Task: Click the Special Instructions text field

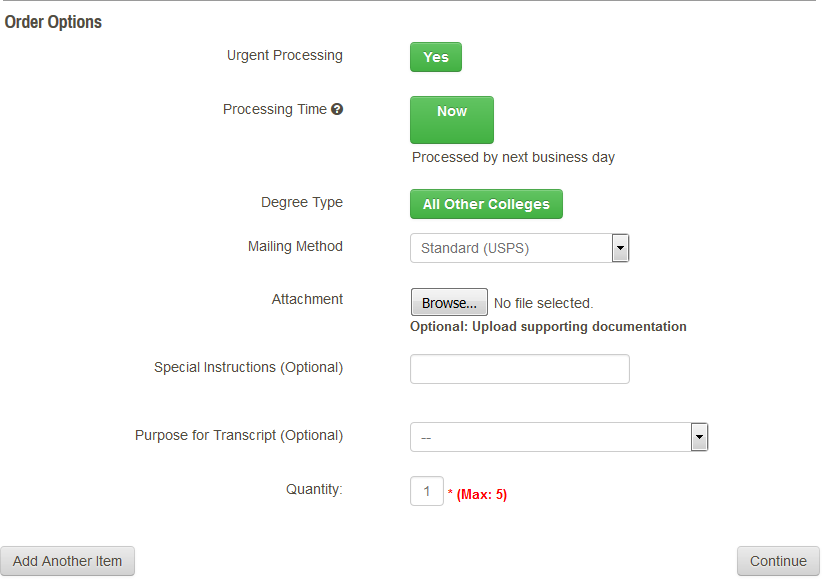Action: pyautogui.click(x=519, y=369)
